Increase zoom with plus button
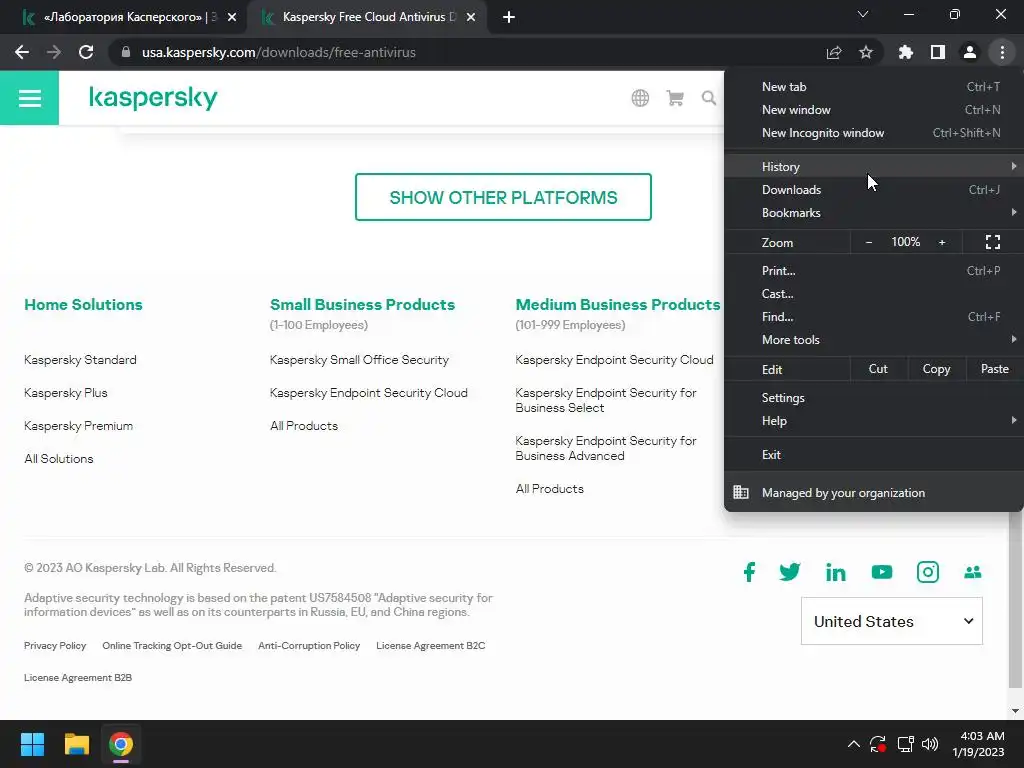This screenshot has width=1024, height=768. point(942,242)
